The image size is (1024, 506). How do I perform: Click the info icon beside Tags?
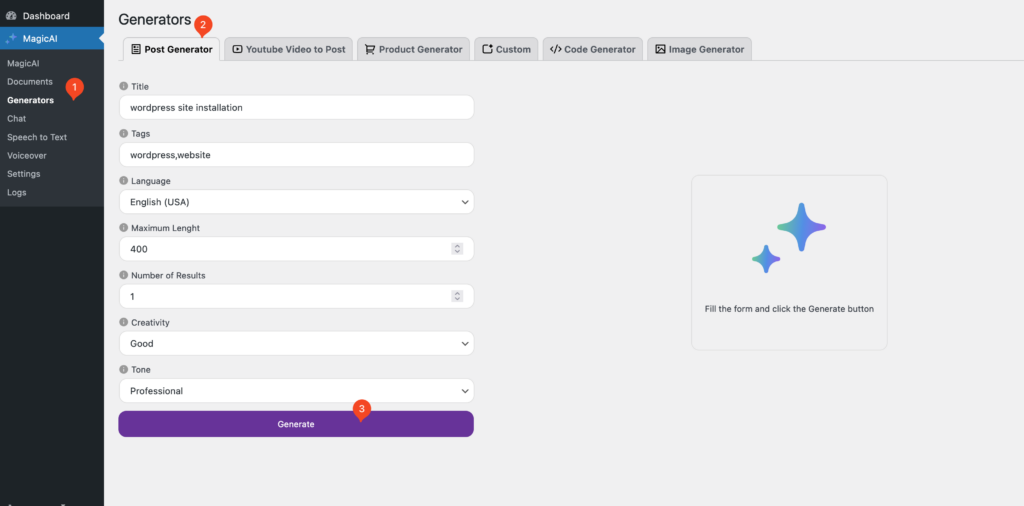coord(124,134)
